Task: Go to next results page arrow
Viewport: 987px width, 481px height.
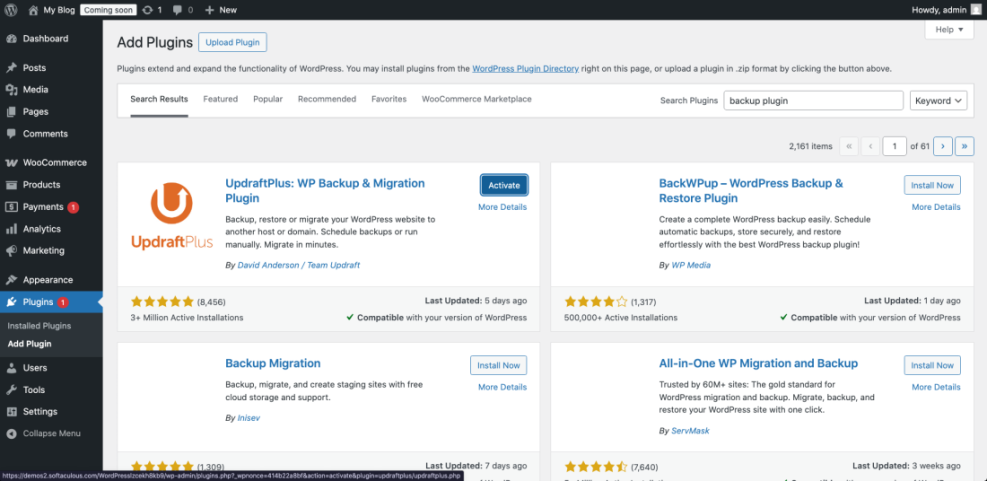Action: point(942,146)
